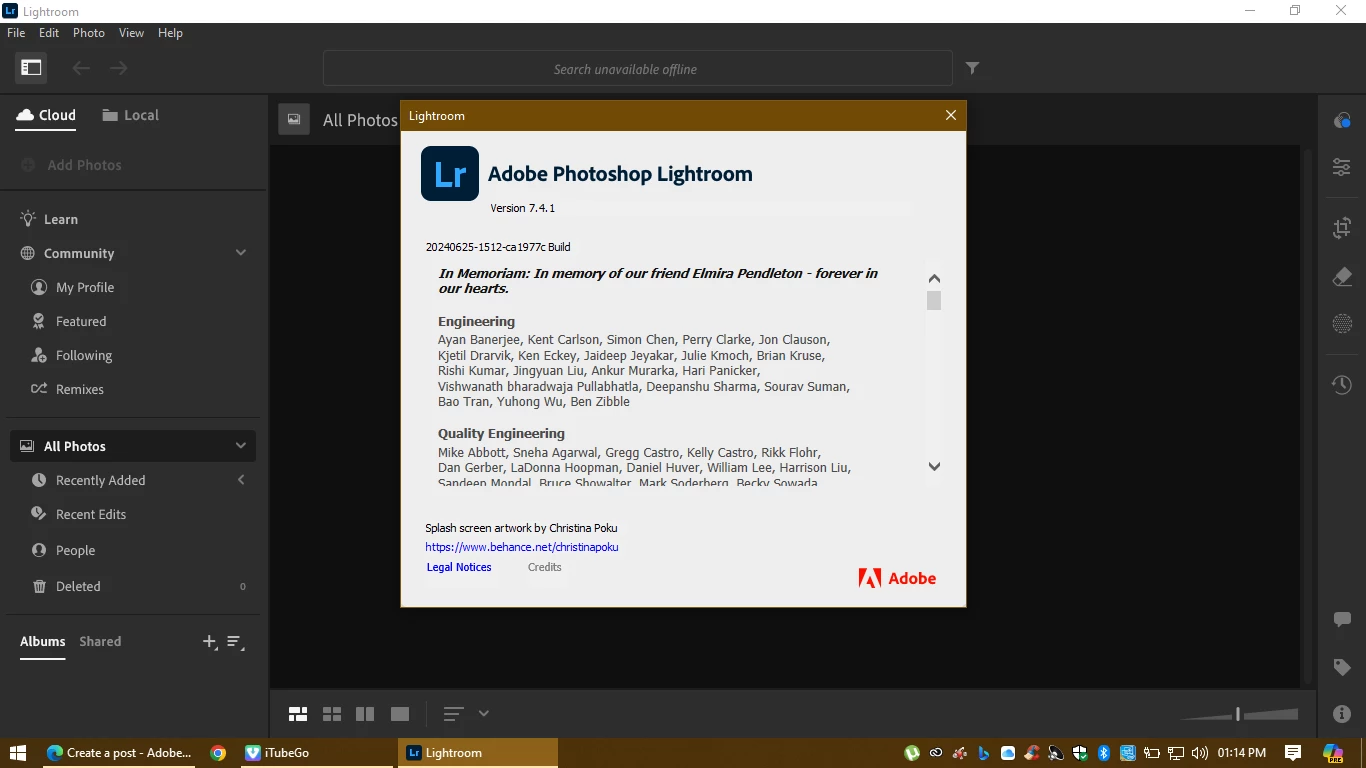Open the Photo menu
The width and height of the screenshot is (1366, 768).
tap(89, 33)
